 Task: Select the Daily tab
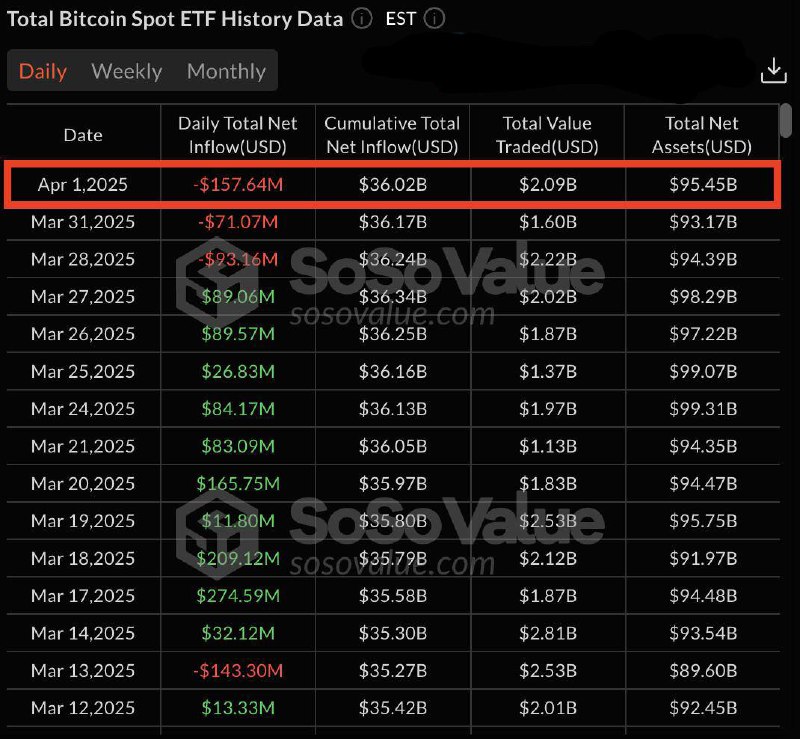(43, 71)
